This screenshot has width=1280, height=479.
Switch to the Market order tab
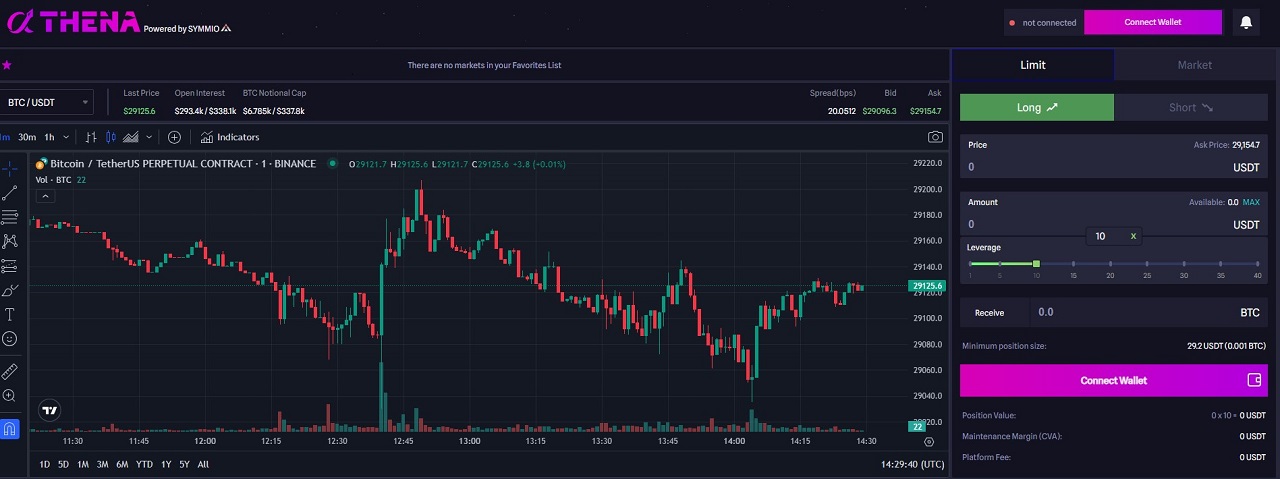point(1194,65)
